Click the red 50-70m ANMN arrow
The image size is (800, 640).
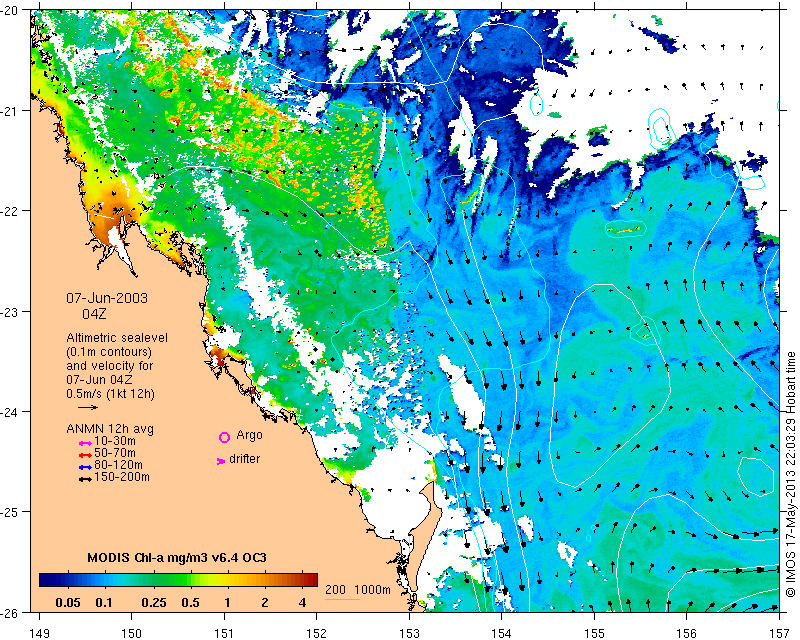(x=85, y=455)
